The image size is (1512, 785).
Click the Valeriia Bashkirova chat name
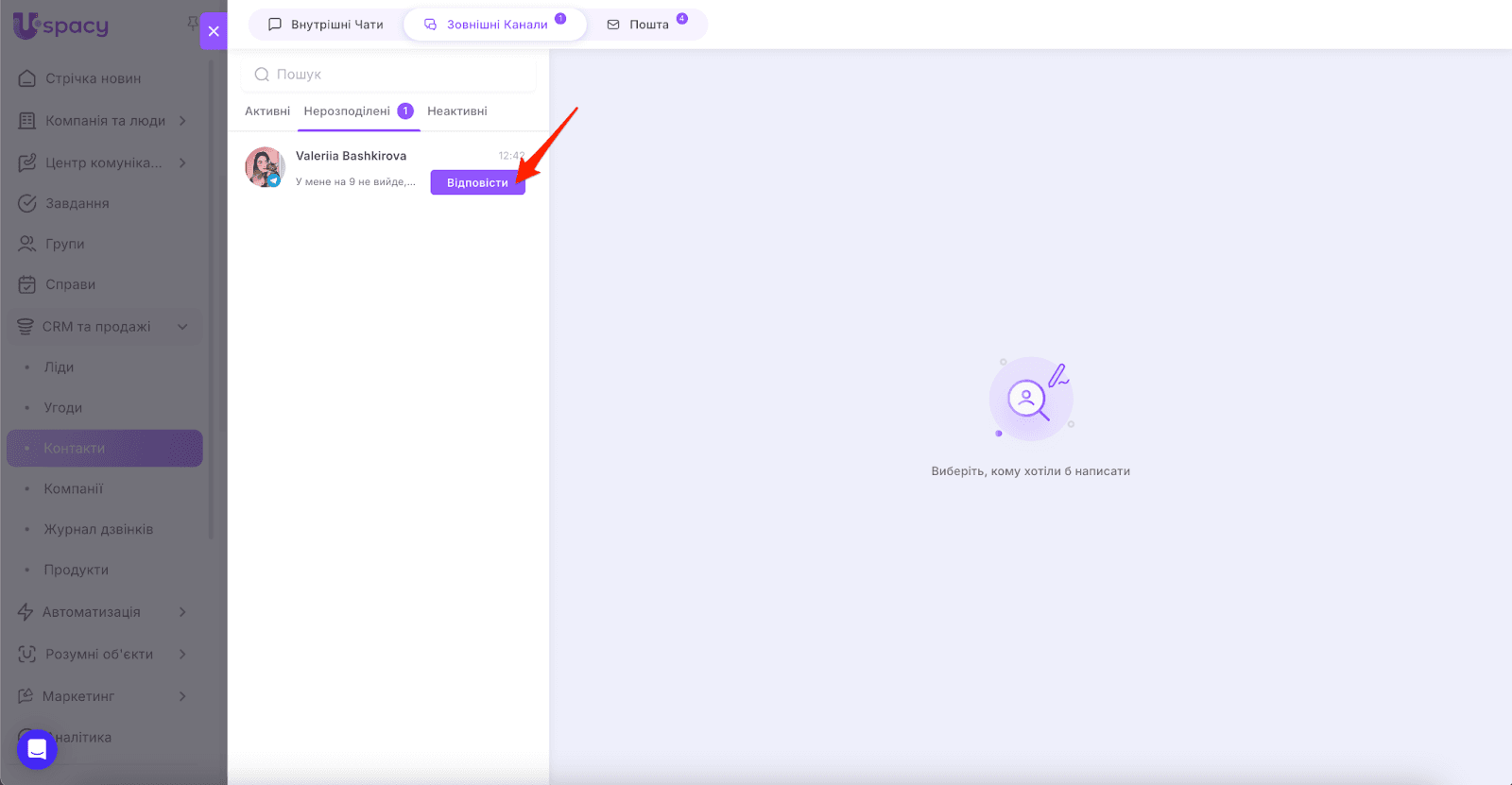351,156
